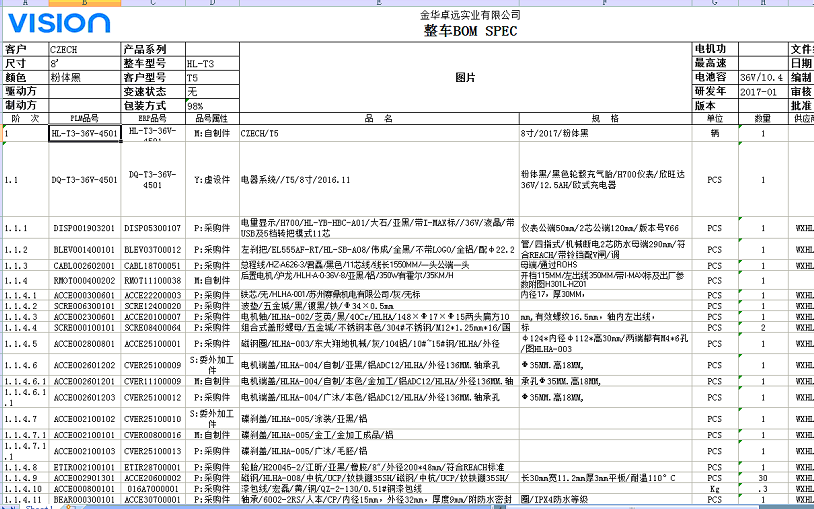The width and height of the screenshot is (814, 509).
Task: Select cell "CABL002602001"
Action: point(85,266)
